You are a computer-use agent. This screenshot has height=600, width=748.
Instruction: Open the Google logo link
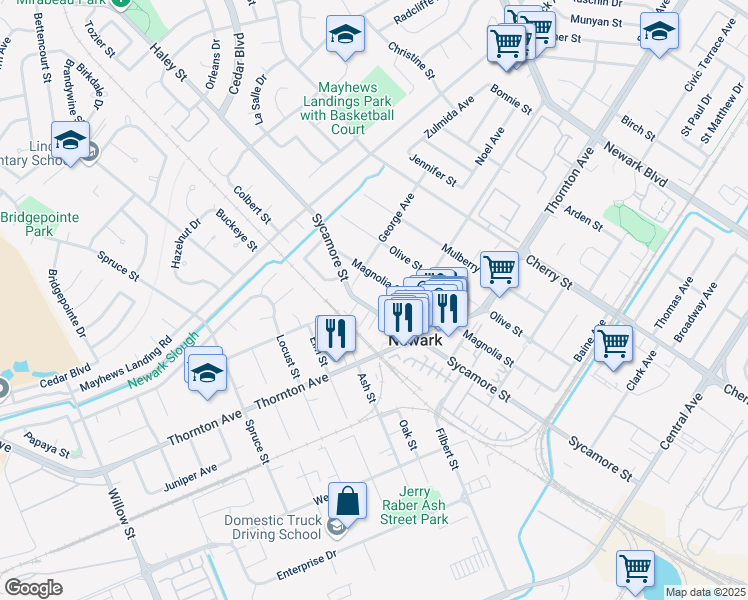33,588
